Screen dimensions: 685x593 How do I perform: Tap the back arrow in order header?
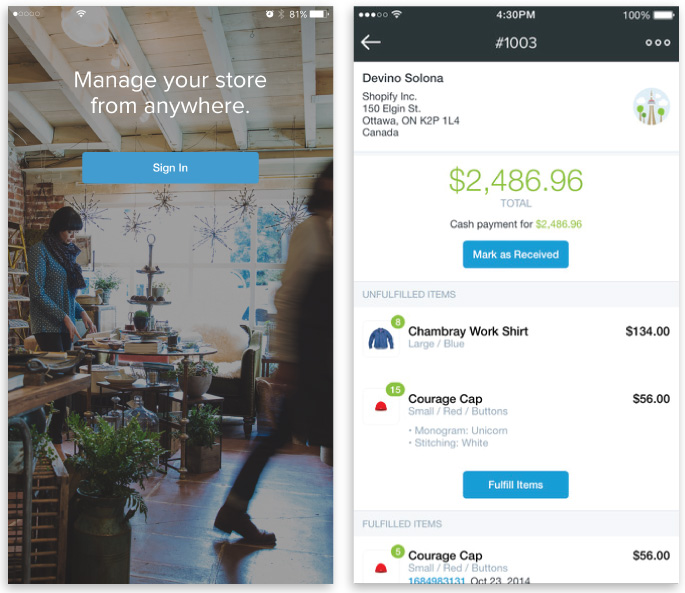coord(371,42)
